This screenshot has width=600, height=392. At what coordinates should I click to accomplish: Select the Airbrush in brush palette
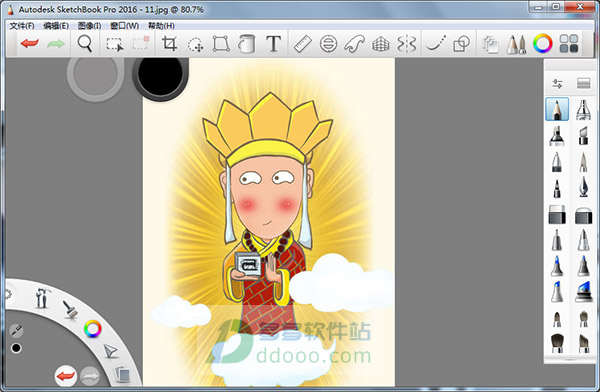coord(583,109)
